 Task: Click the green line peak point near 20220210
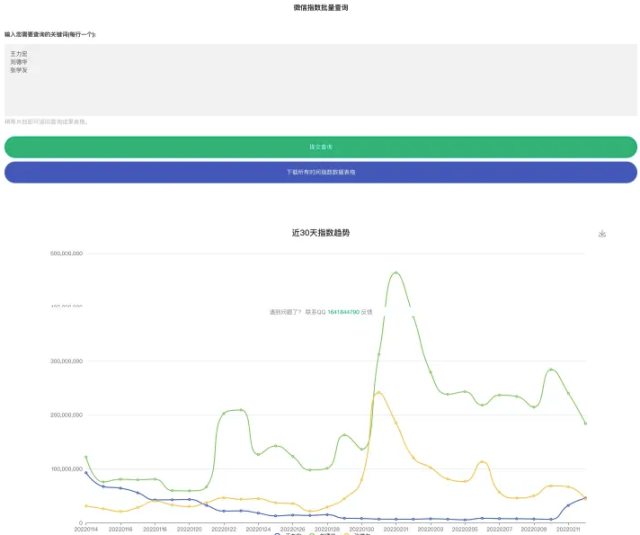click(x=551, y=370)
